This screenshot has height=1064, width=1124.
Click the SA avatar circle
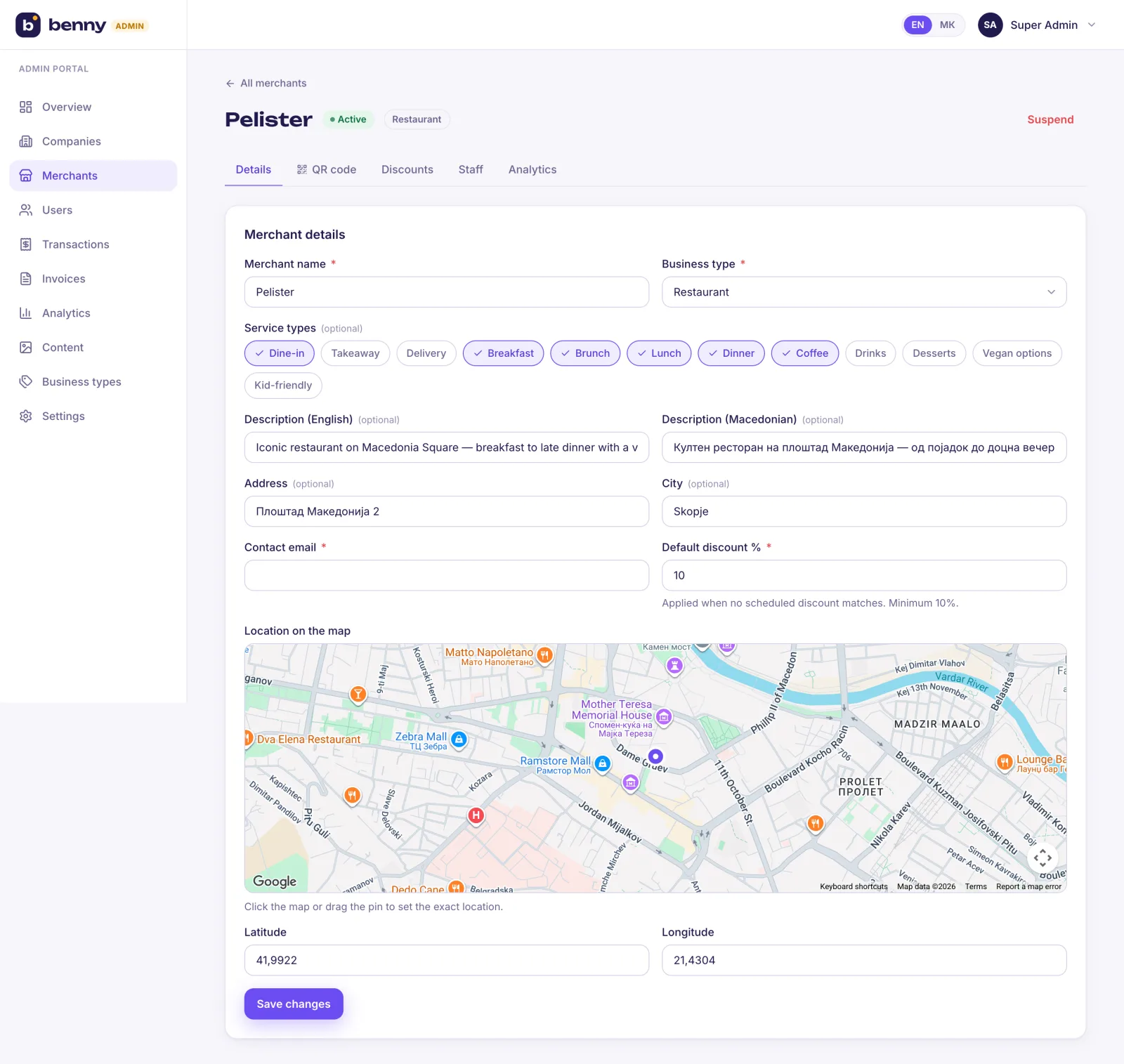(x=990, y=25)
